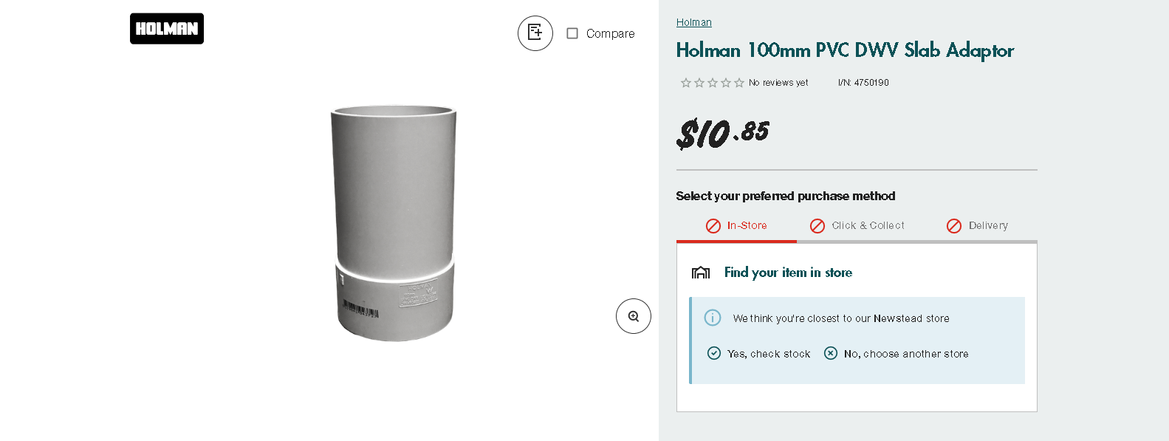The height and width of the screenshot is (441, 1169).
Task: Click the X icon beside No
Action: click(831, 353)
